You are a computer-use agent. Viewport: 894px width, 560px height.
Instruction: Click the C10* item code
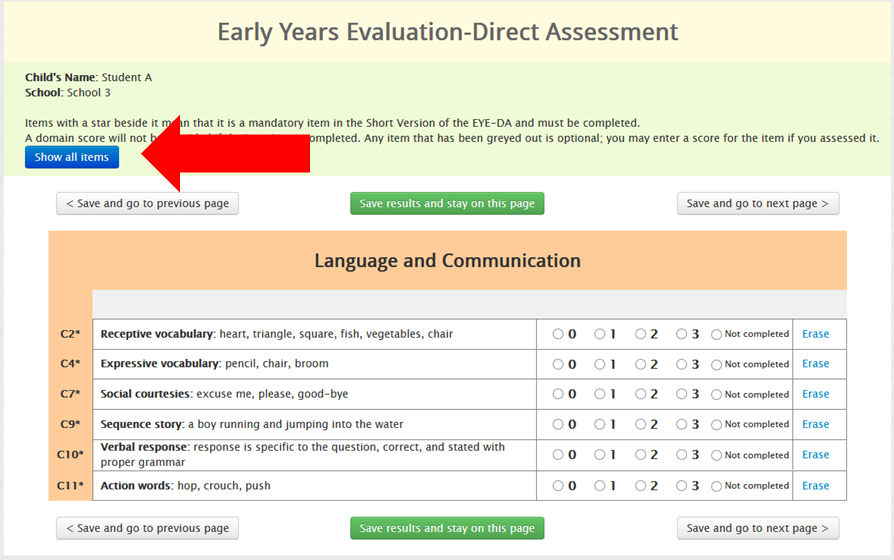pos(70,455)
